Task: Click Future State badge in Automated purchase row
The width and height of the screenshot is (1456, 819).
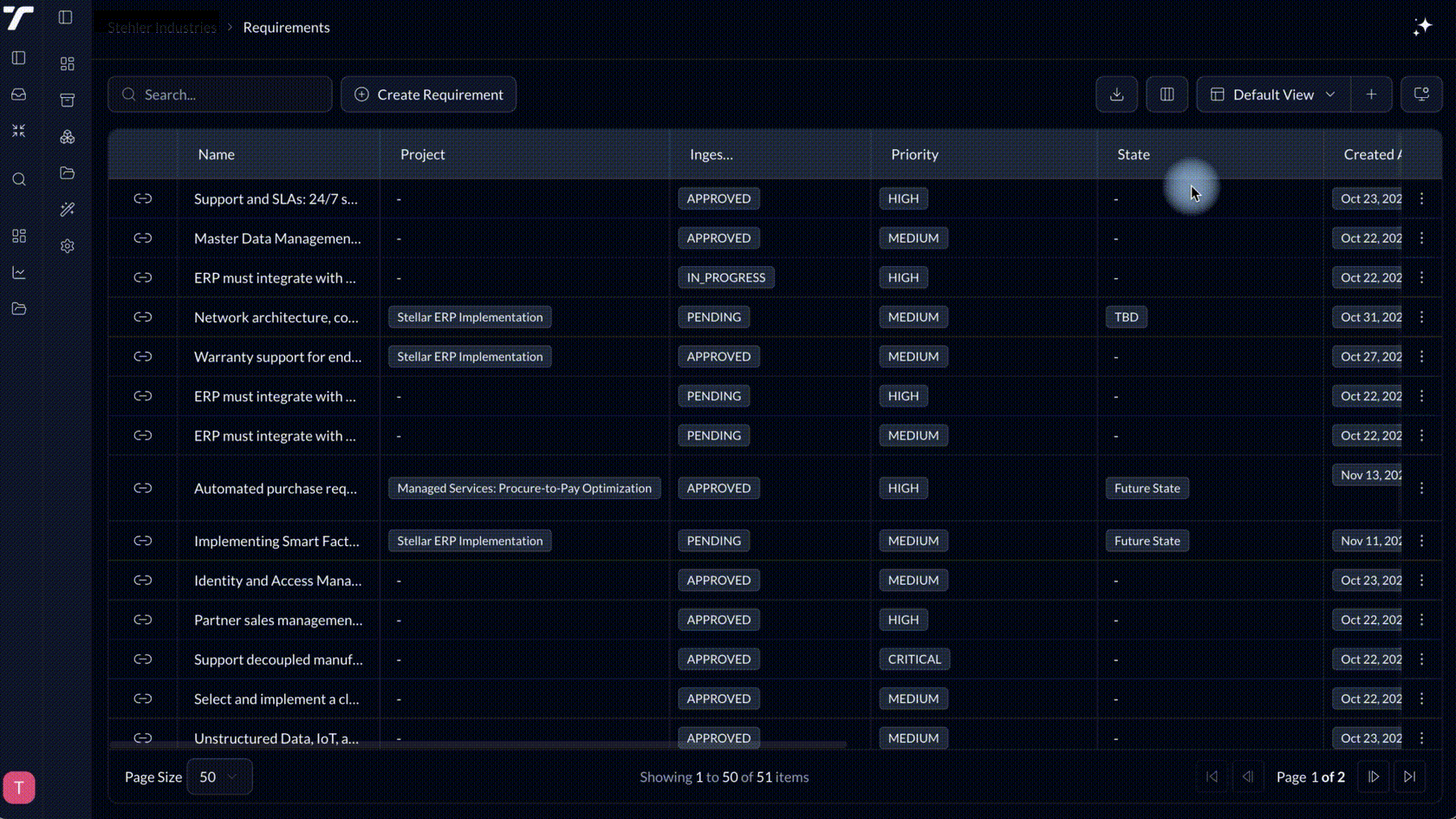Action: click(x=1147, y=488)
